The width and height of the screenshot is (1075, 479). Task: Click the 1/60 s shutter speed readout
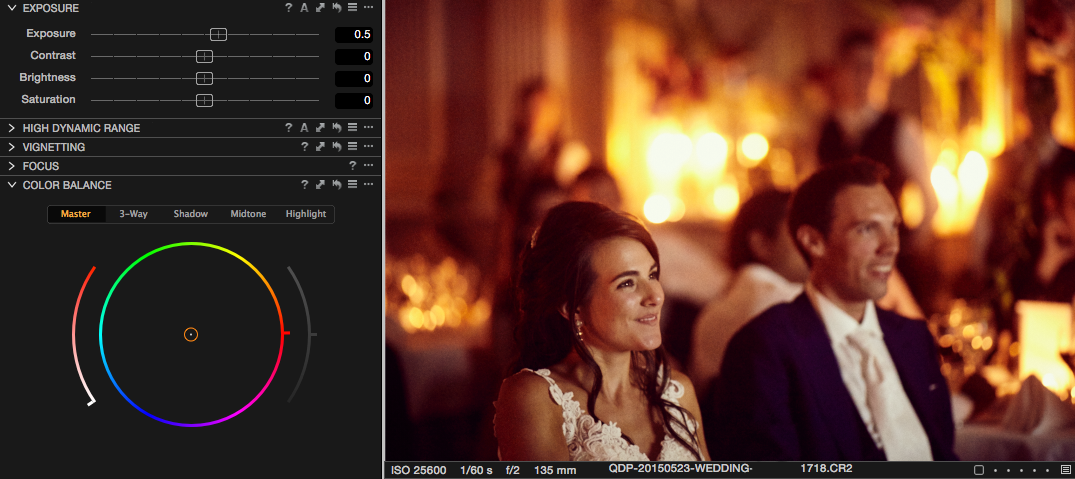(476, 470)
